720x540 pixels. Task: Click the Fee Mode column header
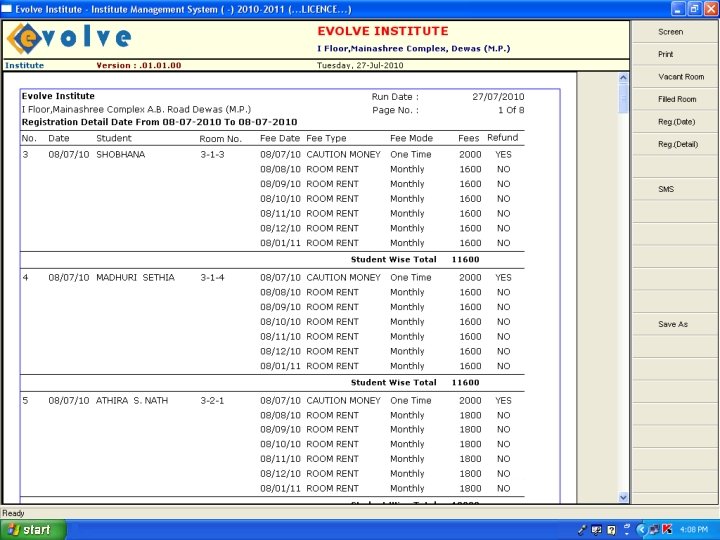coord(411,138)
